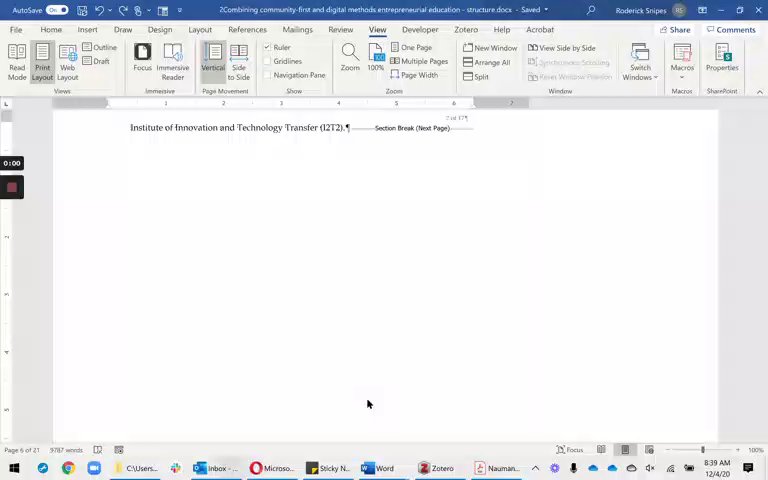Enable the Navigation Pane checkbox
The width and height of the screenshot is (768, 480).
pyautogui.click(x=267, y=75)
